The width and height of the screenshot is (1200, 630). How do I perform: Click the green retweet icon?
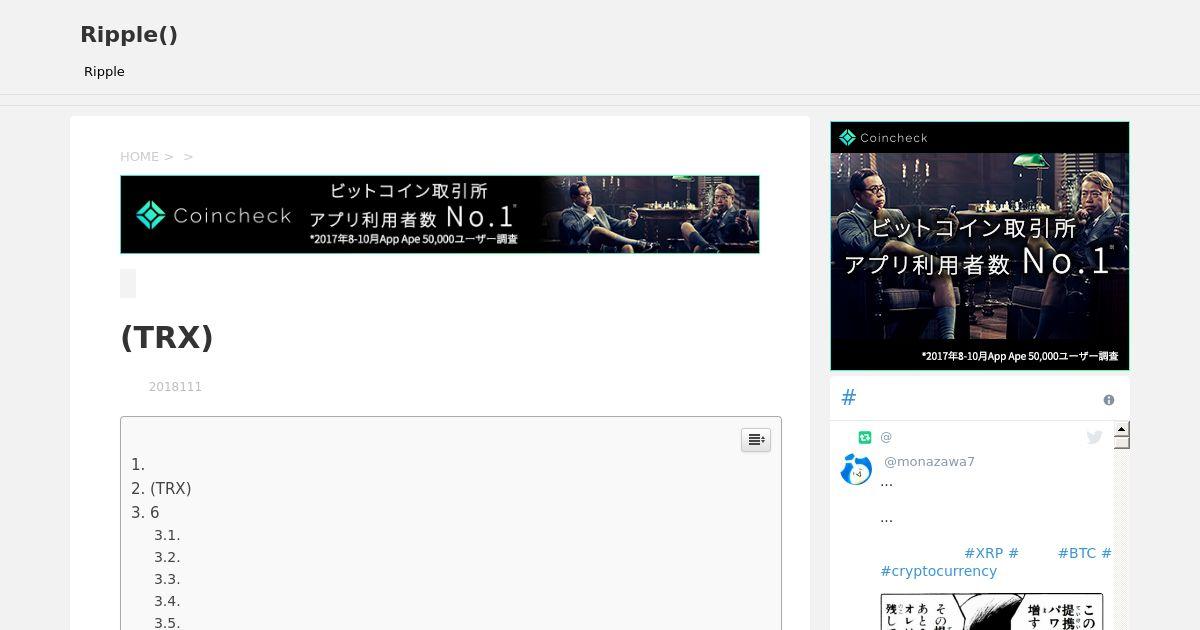coord(865,437)
